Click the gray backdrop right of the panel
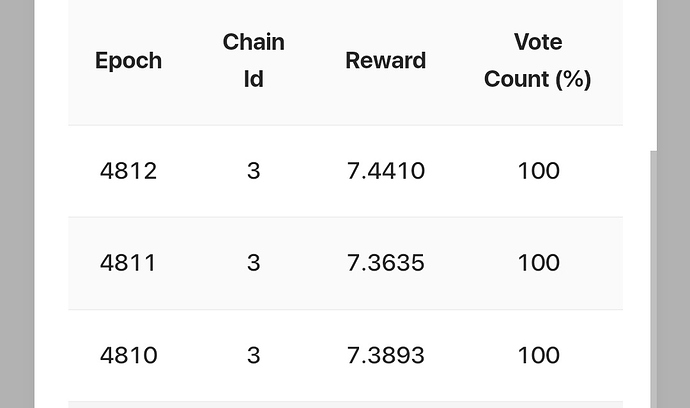Viewport: 690px width, 408px height. 673,204
